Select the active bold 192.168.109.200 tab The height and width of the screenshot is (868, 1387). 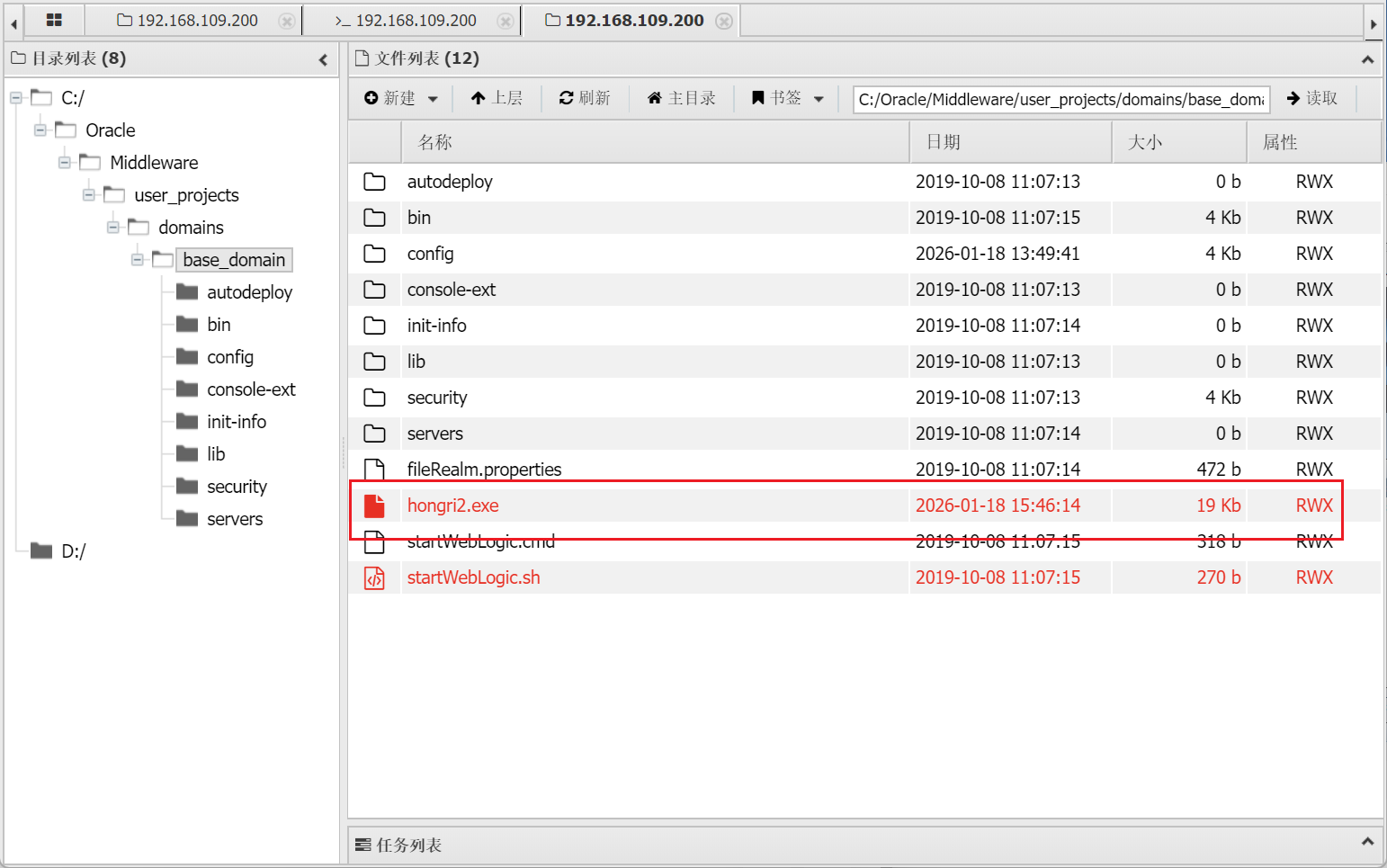625,21
